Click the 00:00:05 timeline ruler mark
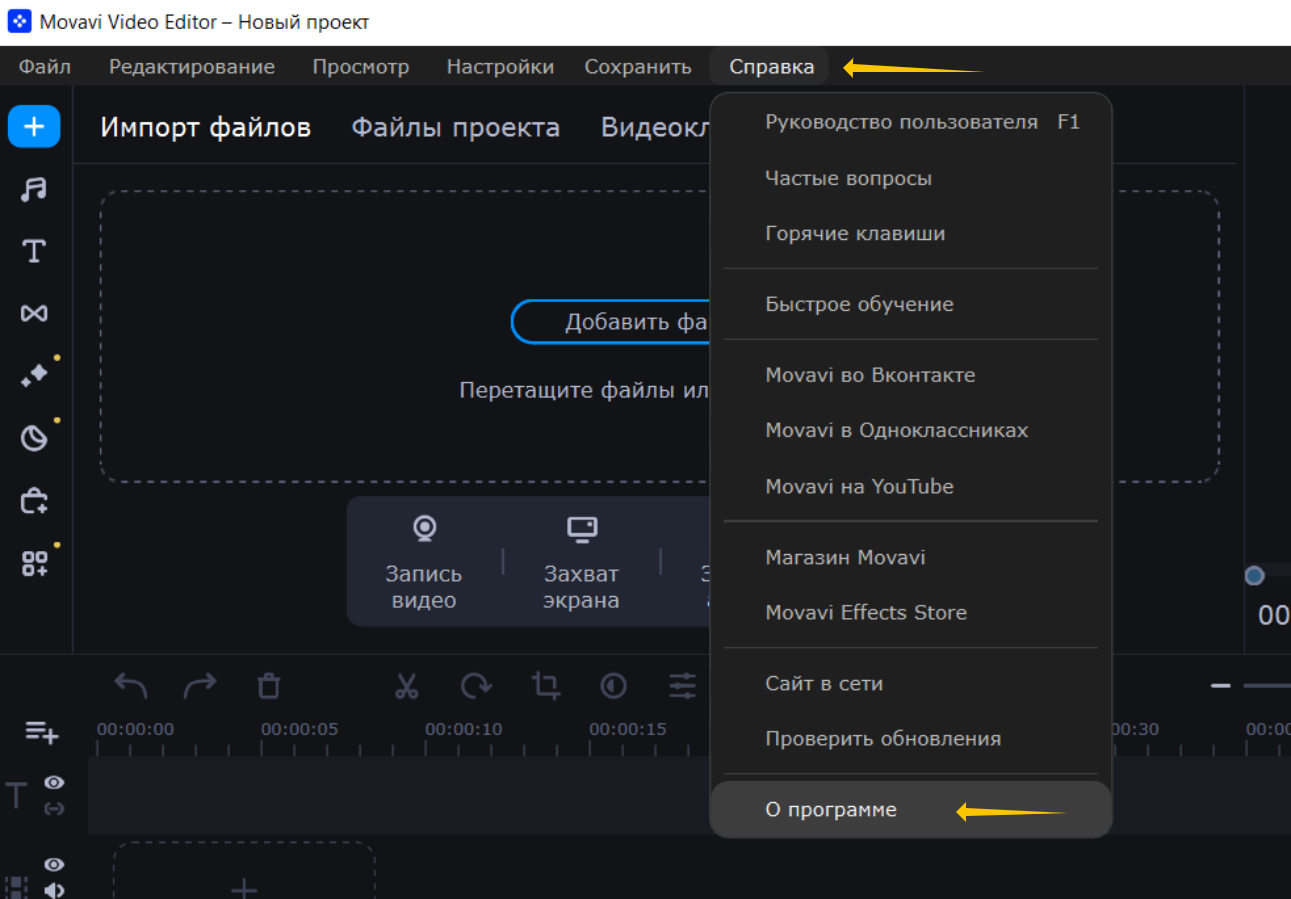The image size is (1291, 899). coord(299,729)
